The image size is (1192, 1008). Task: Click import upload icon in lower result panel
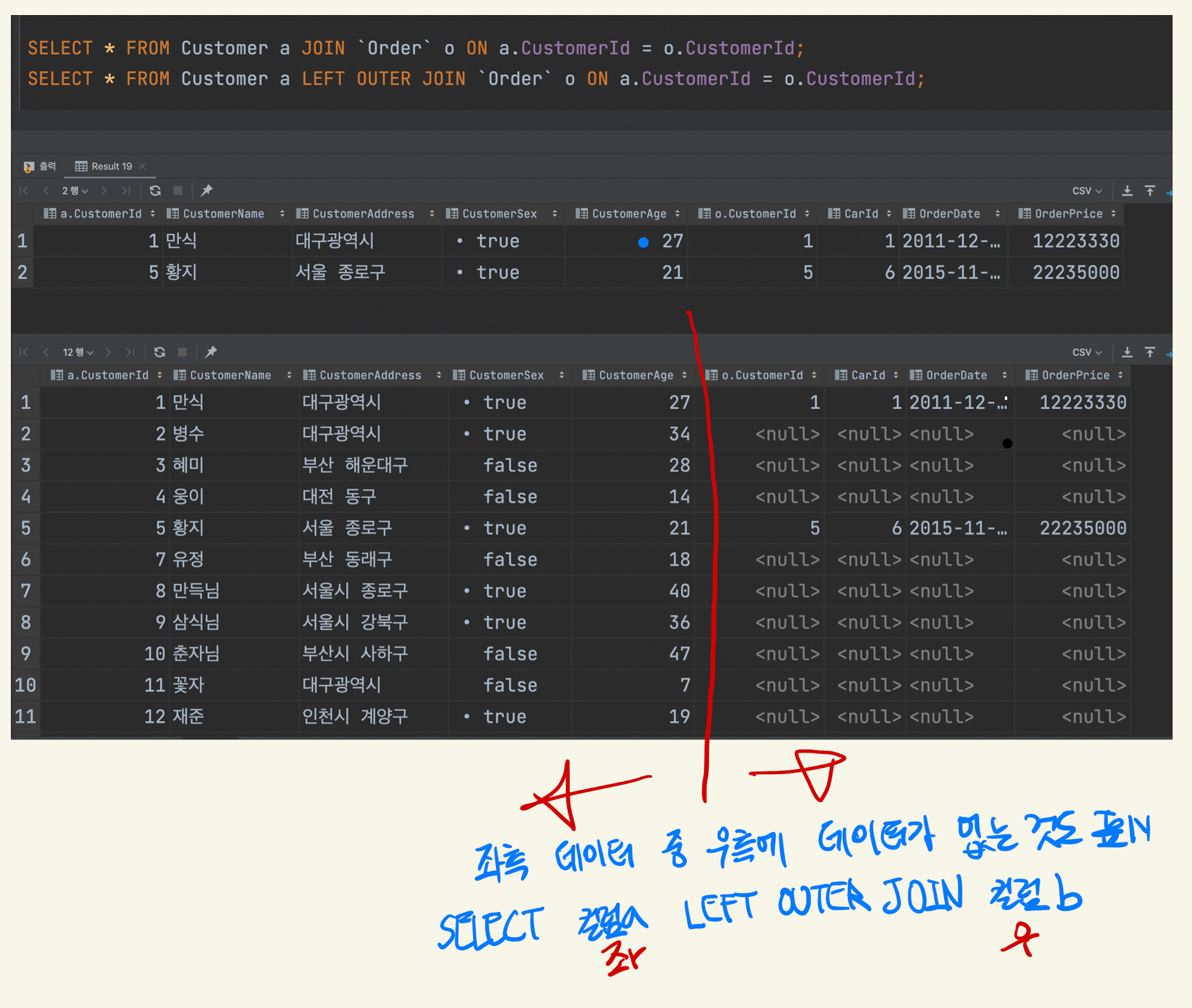pyautogui.click(x=1150, y=352)
